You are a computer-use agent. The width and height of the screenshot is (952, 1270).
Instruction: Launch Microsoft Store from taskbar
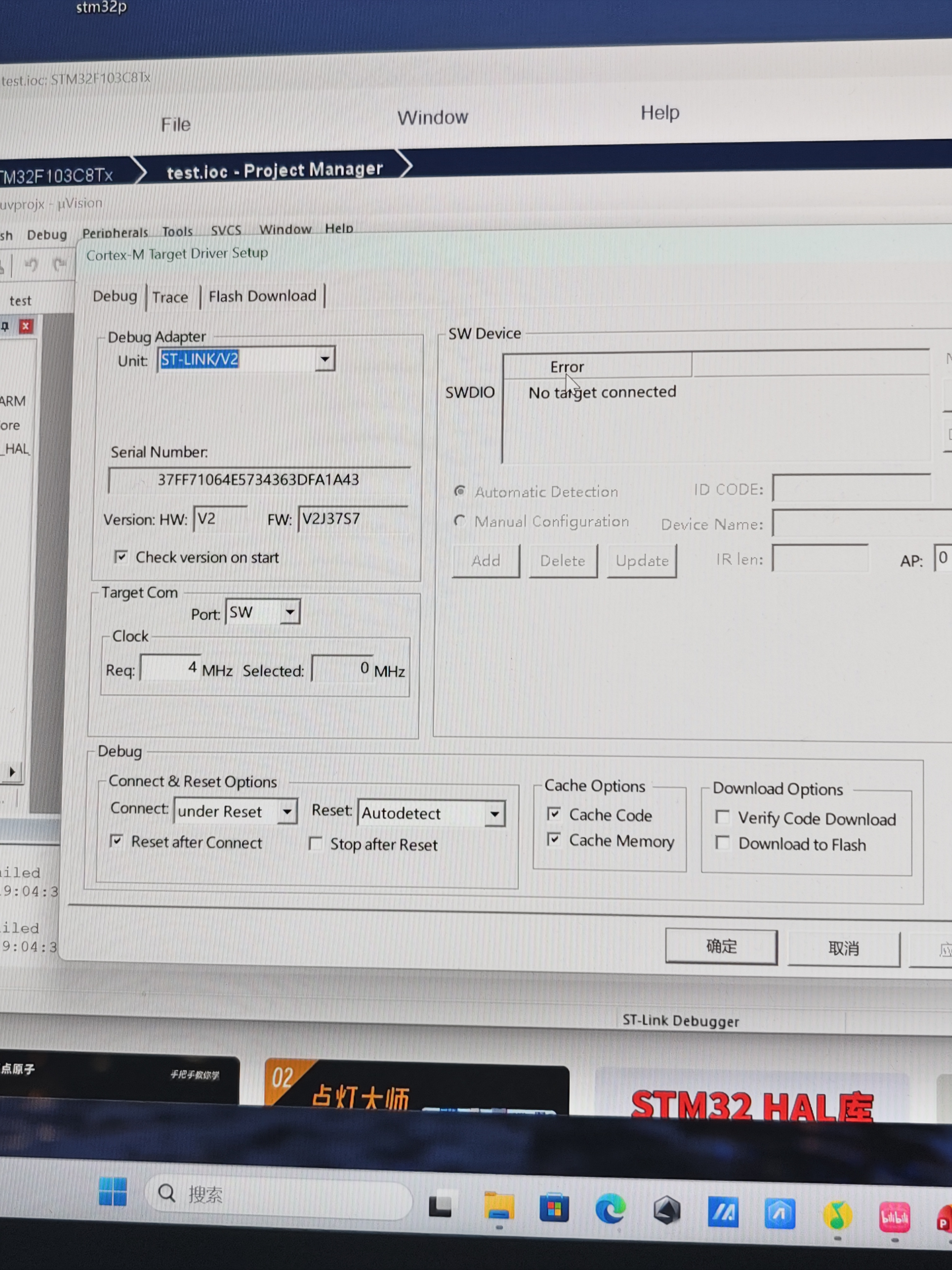point(554,1208)
